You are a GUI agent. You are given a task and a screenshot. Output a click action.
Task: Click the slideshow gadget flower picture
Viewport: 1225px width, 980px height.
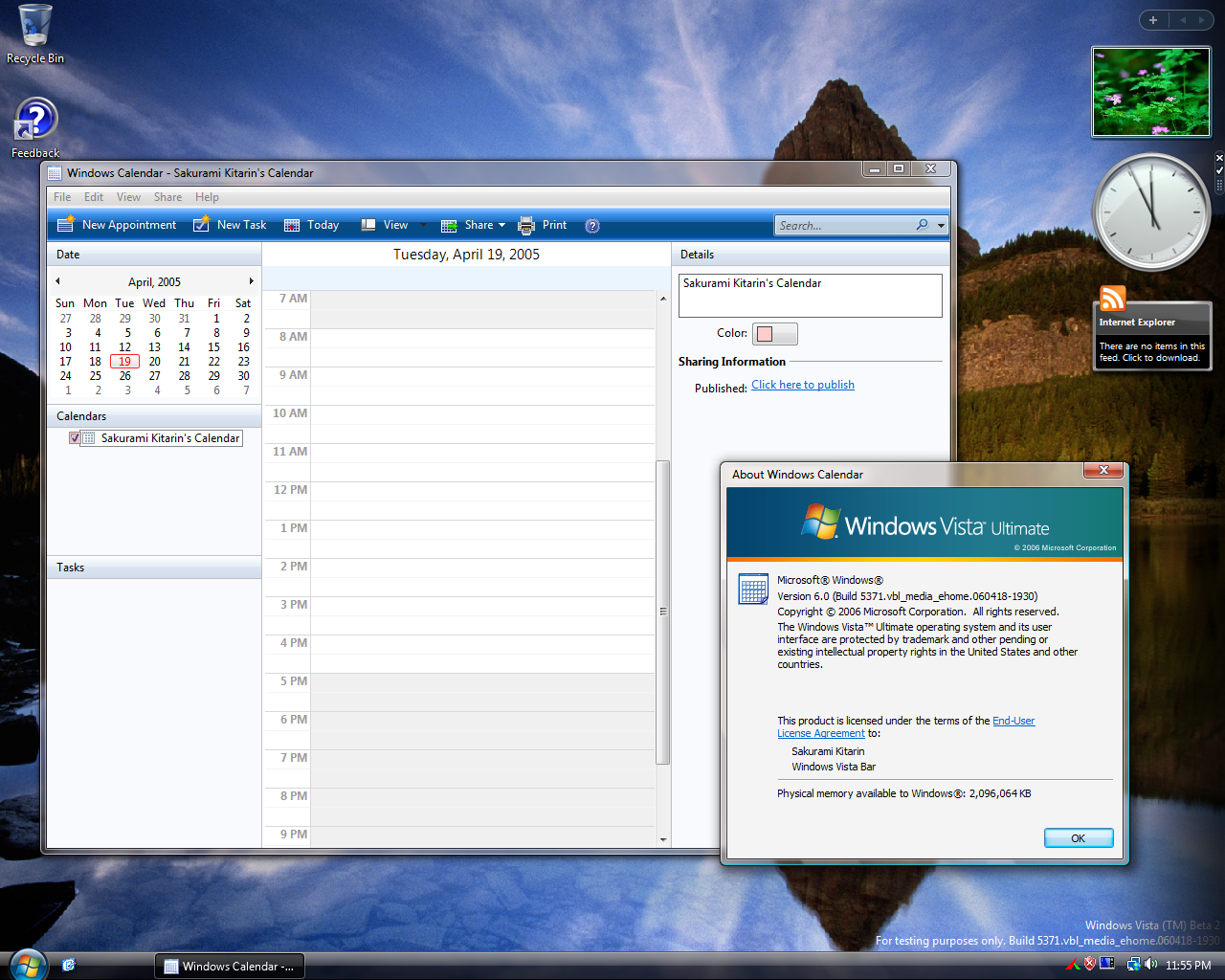point(1151,92)
